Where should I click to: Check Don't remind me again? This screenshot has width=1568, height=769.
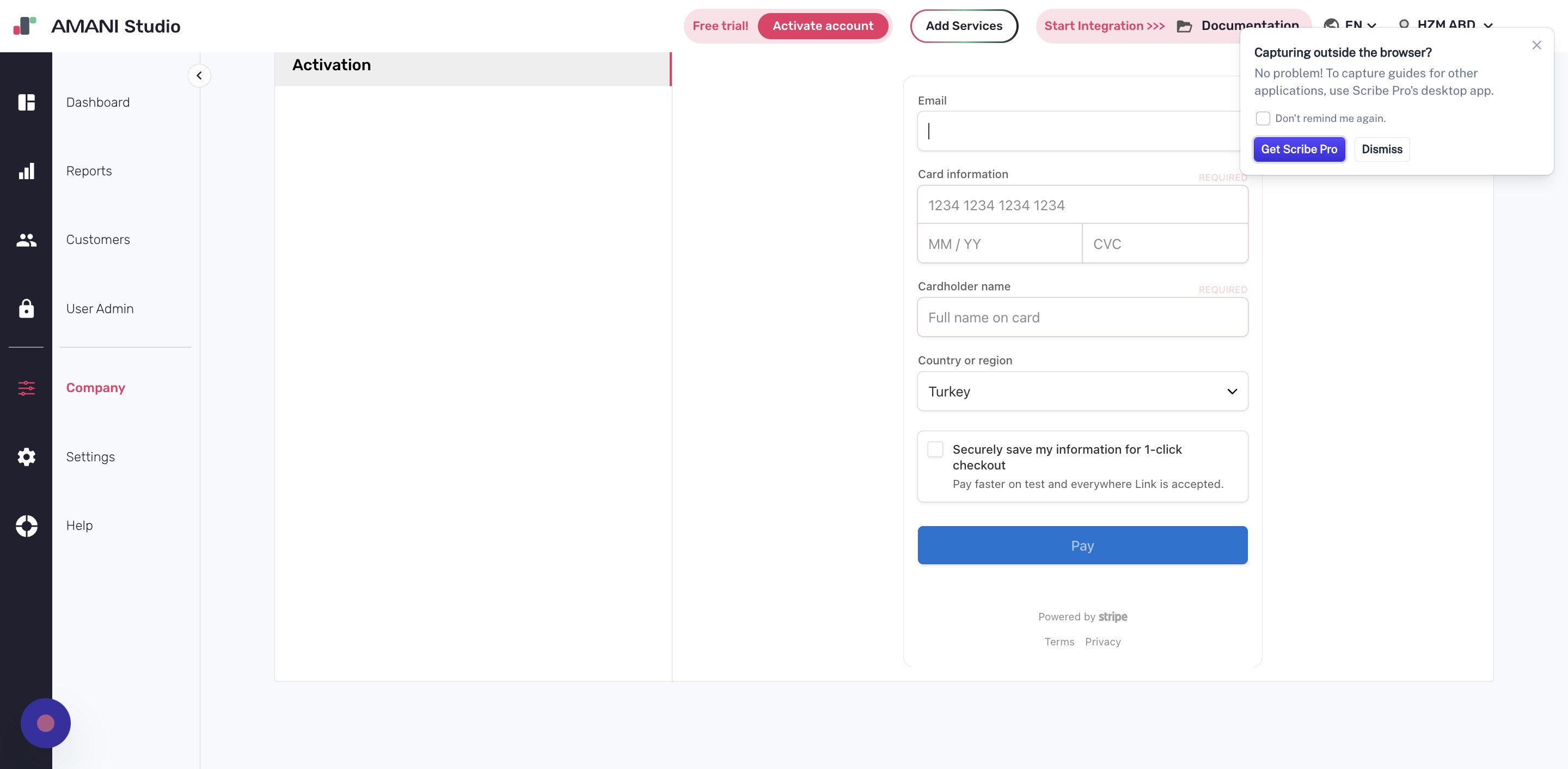pyautogui.click(x=1263, y=118)
